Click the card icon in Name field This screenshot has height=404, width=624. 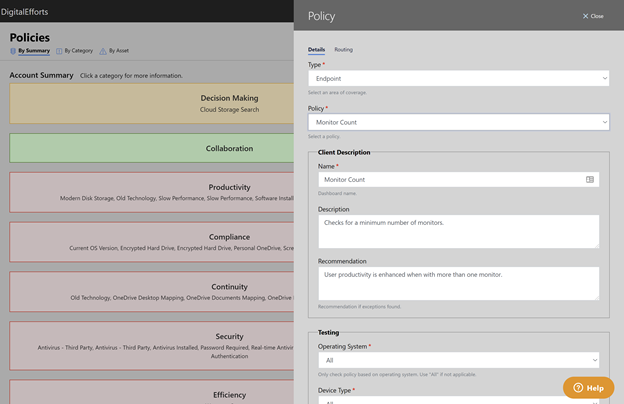[590, 180]
